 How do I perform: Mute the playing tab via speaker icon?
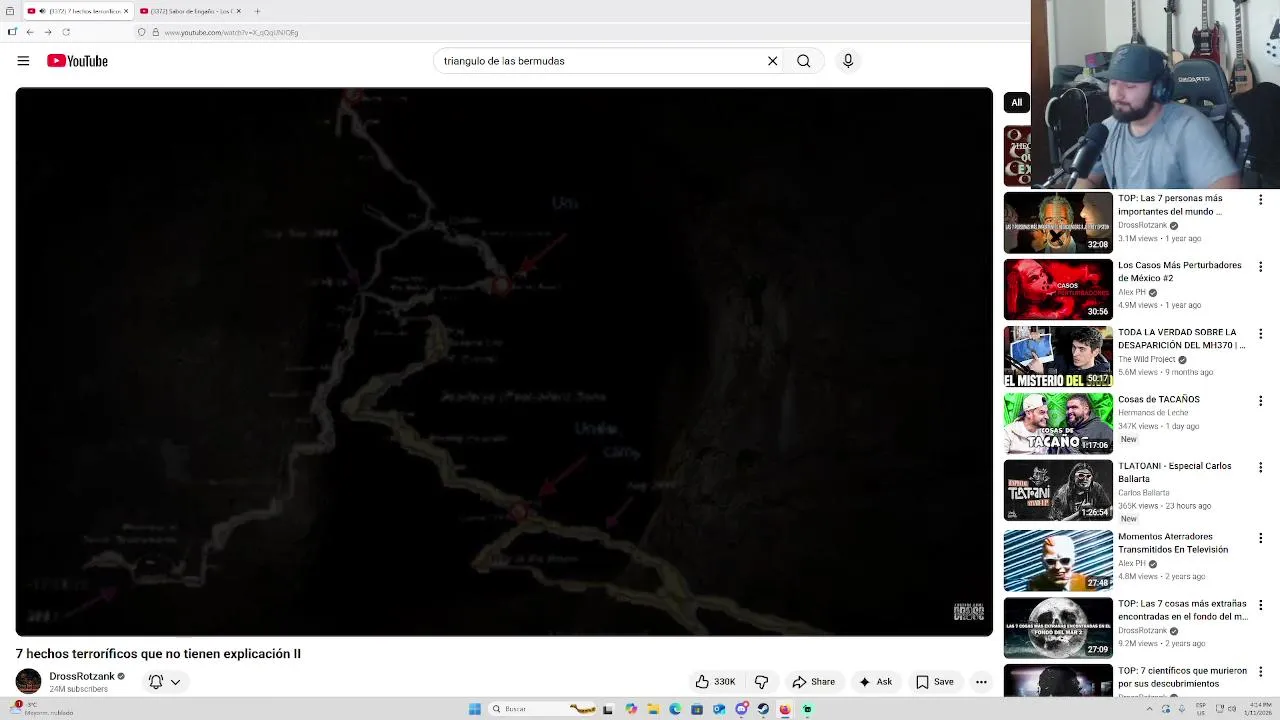[42, 11]
